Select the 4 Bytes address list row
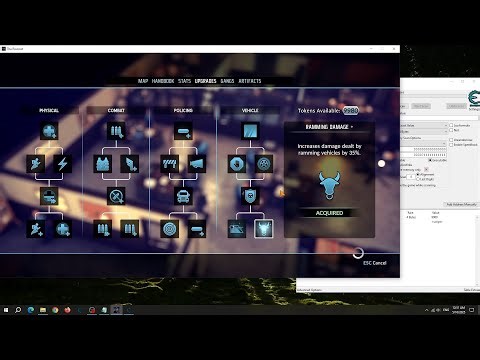 pos(438,217)
